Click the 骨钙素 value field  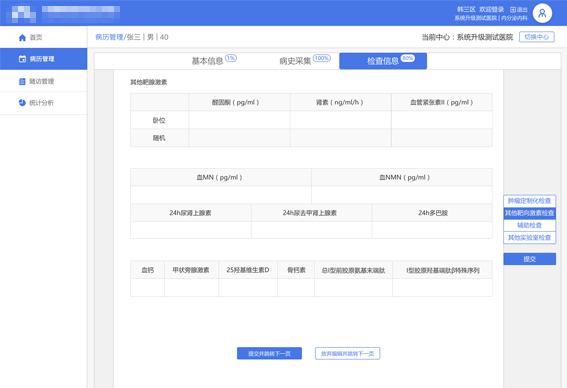(296, 287)
